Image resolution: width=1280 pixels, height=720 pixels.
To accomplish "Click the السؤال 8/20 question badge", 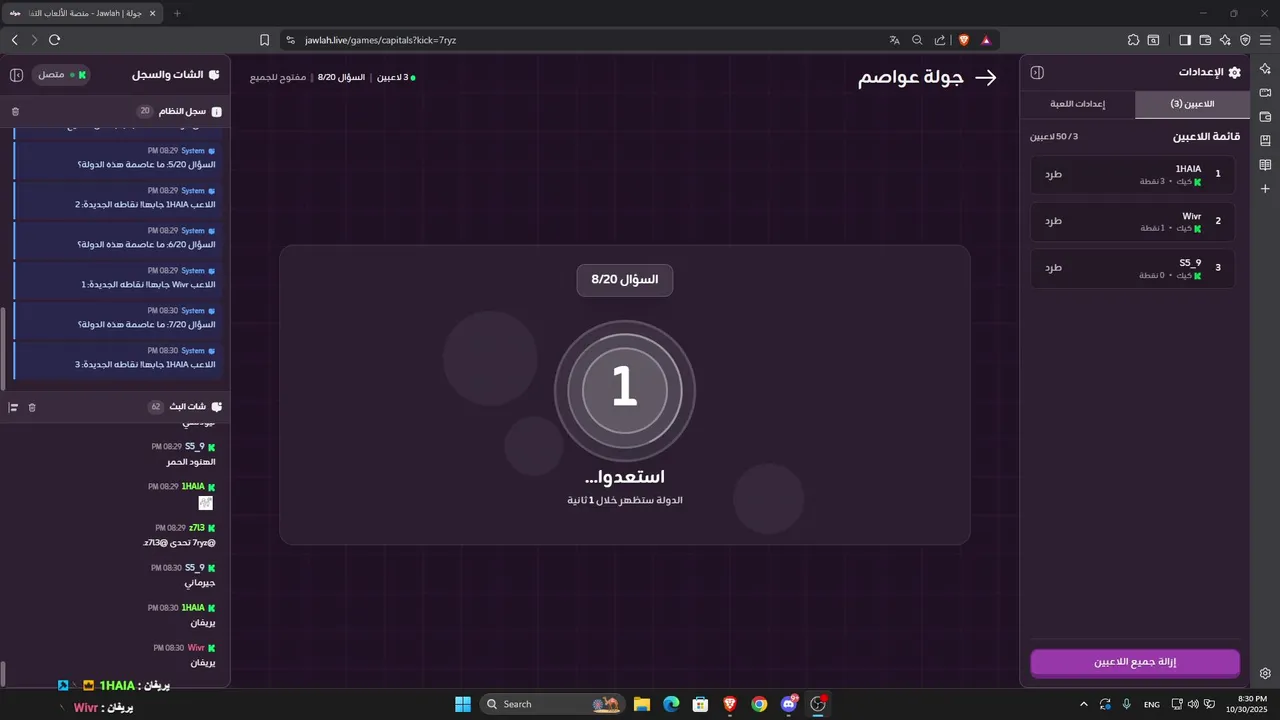I will pos(625,280).
